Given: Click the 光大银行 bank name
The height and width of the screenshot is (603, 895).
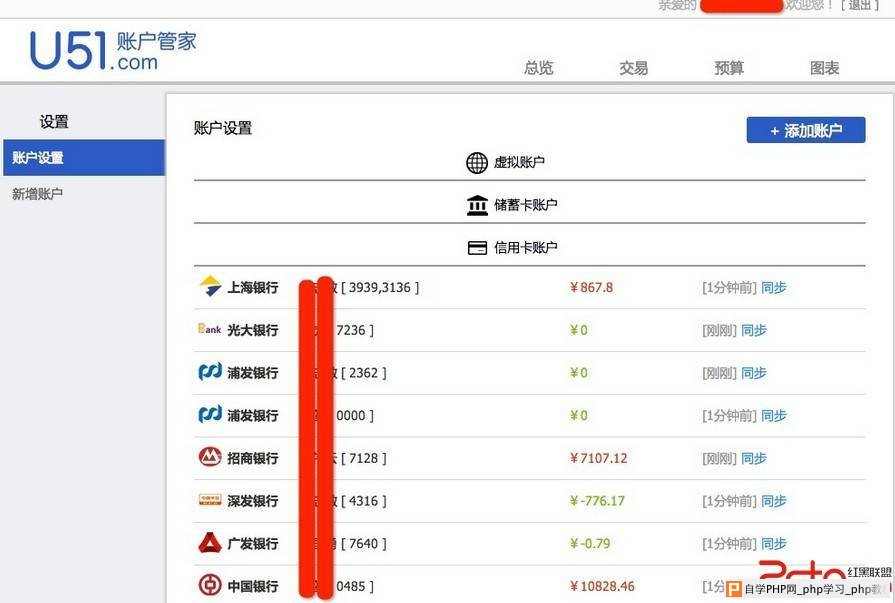Looking at the screenshot, I should (253, 330).
